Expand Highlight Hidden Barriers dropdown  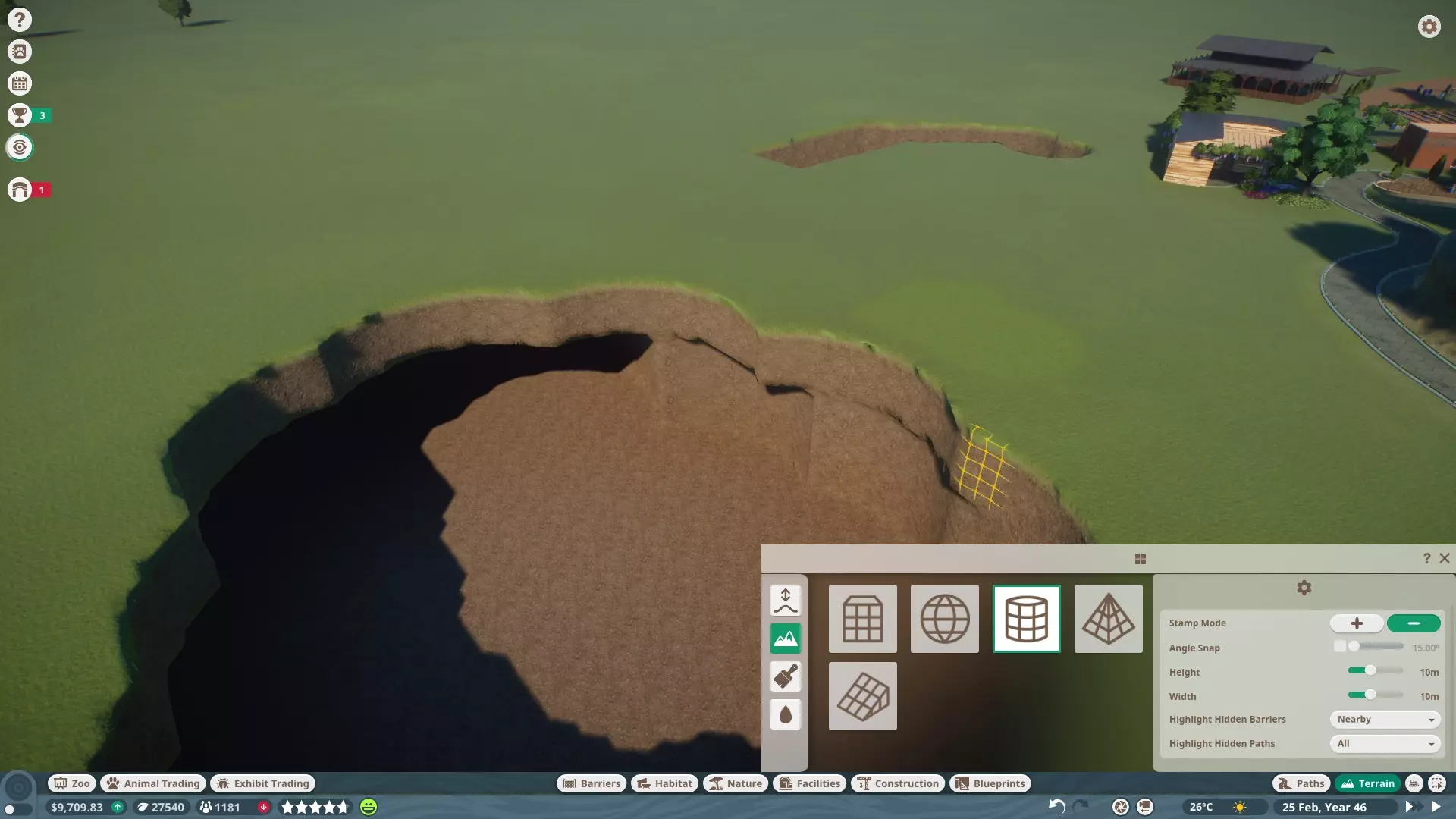[x=1385, y=720]
